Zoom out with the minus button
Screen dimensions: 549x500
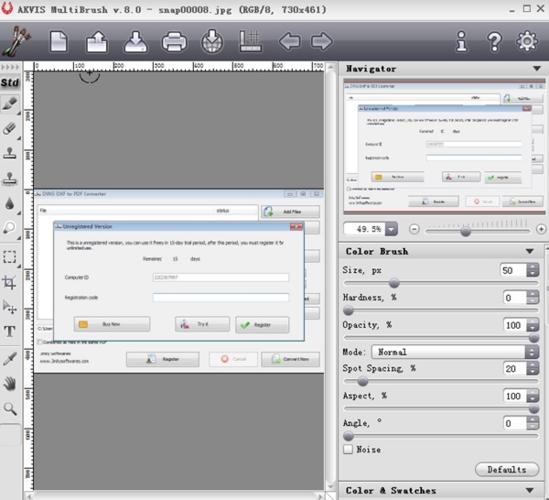tap(414, 229)
